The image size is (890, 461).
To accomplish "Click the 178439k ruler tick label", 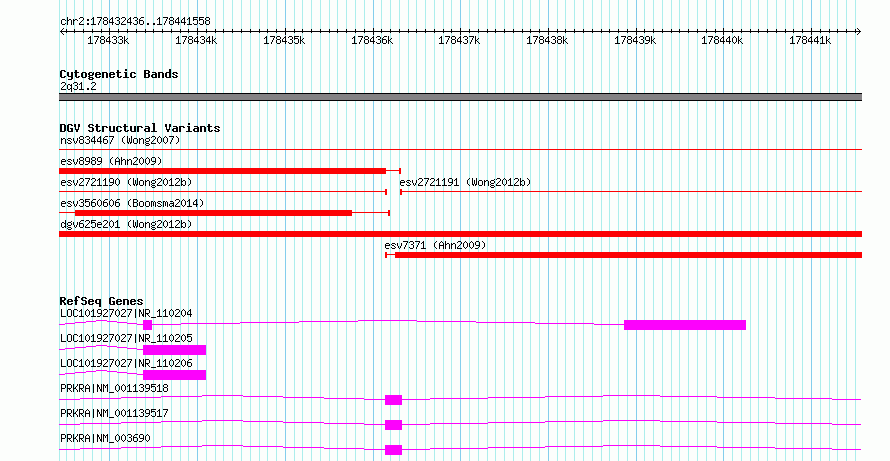I will coord(635,40).
